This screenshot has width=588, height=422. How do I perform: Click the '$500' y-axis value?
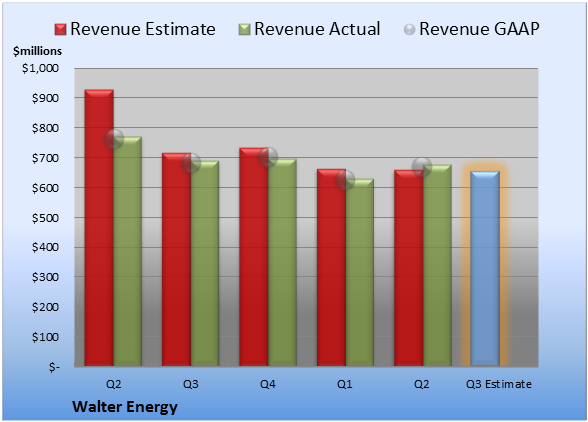point(45,218)
